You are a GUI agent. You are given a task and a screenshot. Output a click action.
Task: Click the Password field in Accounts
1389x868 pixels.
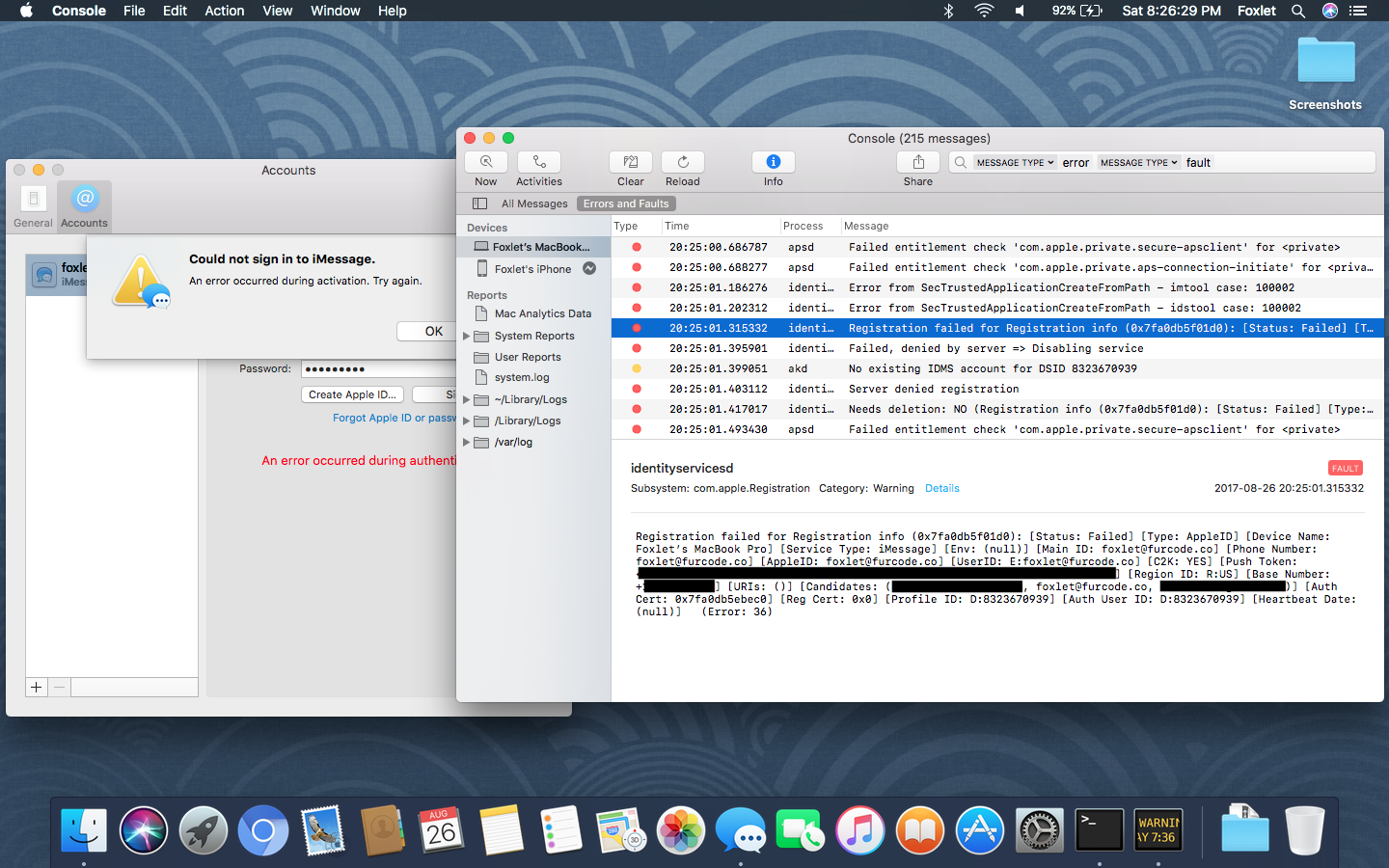tap(378, 368)
